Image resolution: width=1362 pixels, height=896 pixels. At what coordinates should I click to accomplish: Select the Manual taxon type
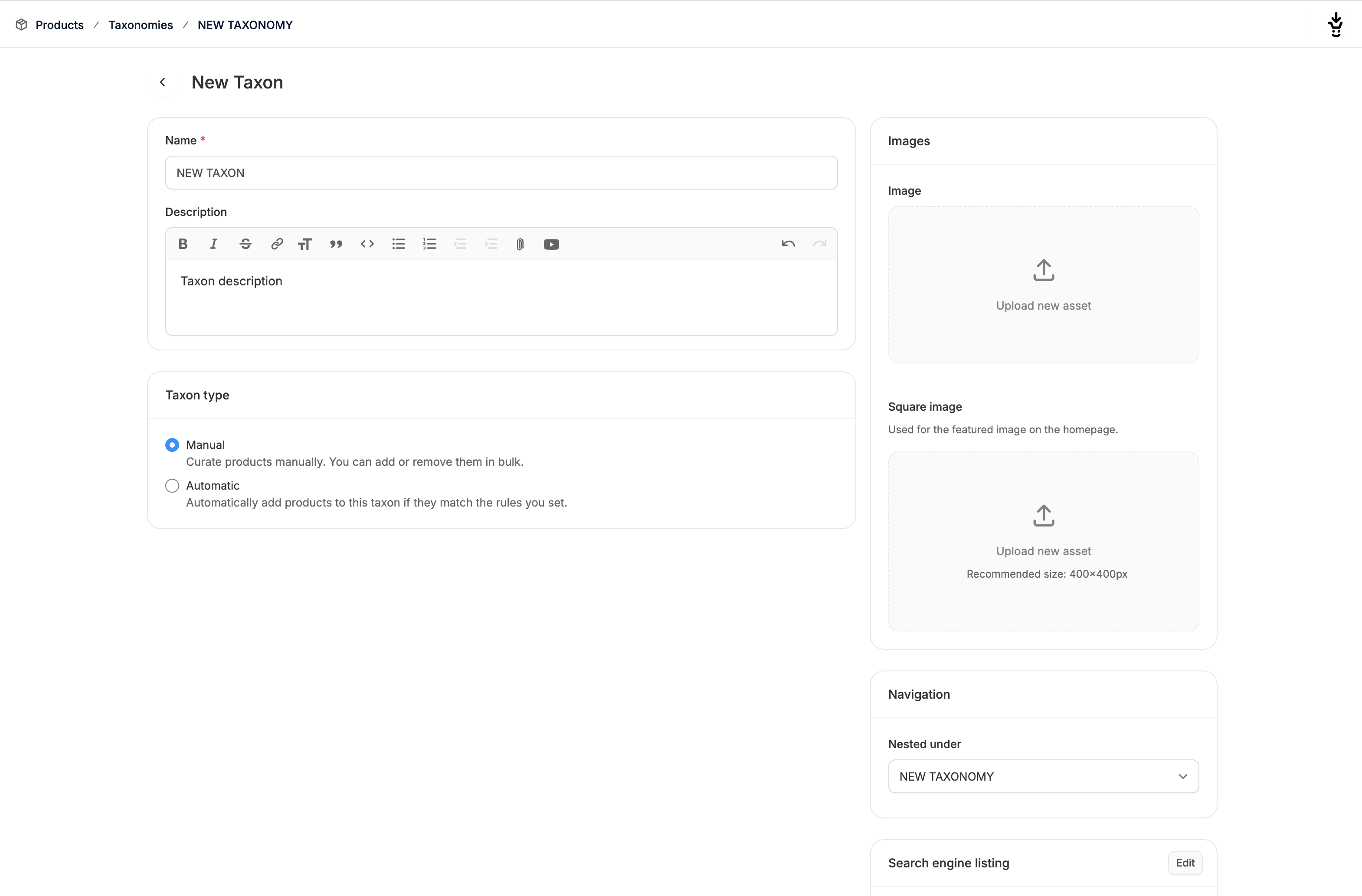pyautogui.click(x=172, y=445)
